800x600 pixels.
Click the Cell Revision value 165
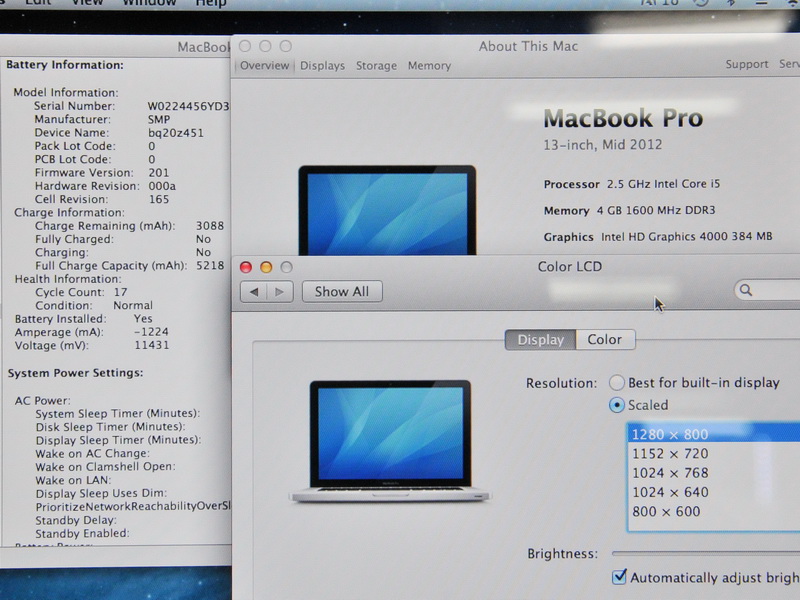(x=159, y=199)
